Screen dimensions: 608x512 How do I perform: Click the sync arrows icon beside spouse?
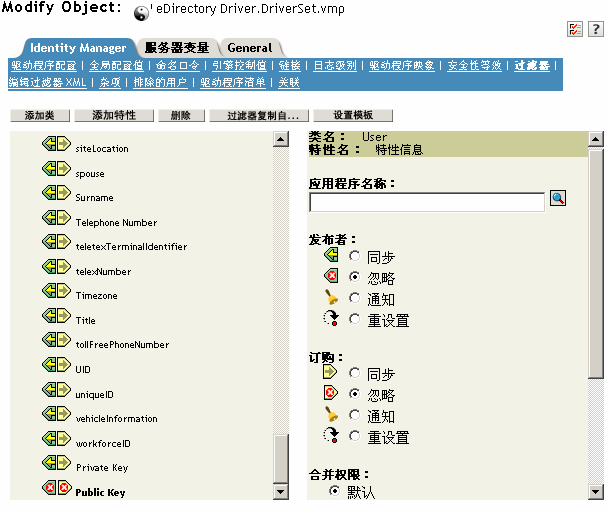56,169
